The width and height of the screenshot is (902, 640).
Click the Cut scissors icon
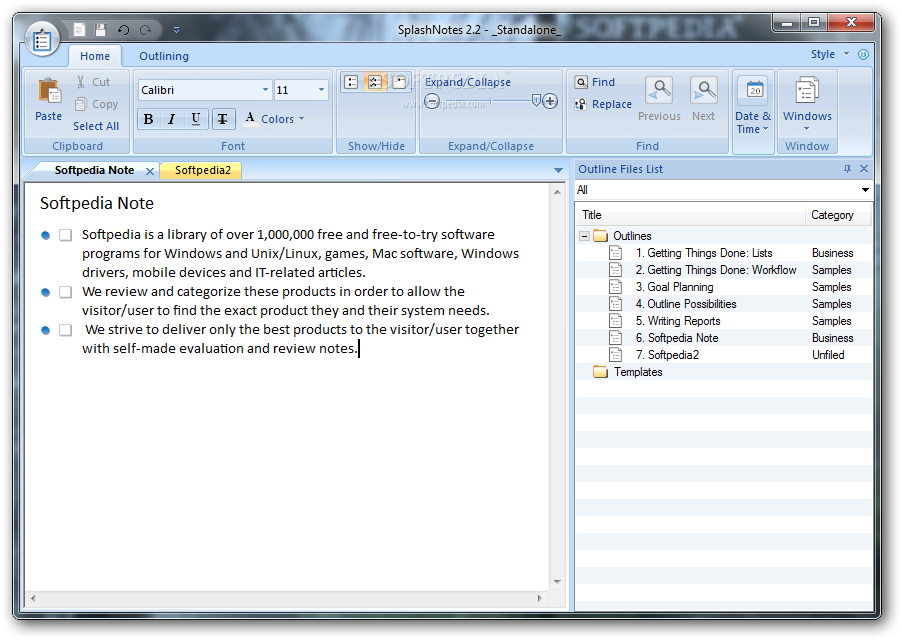click(81, 82)
